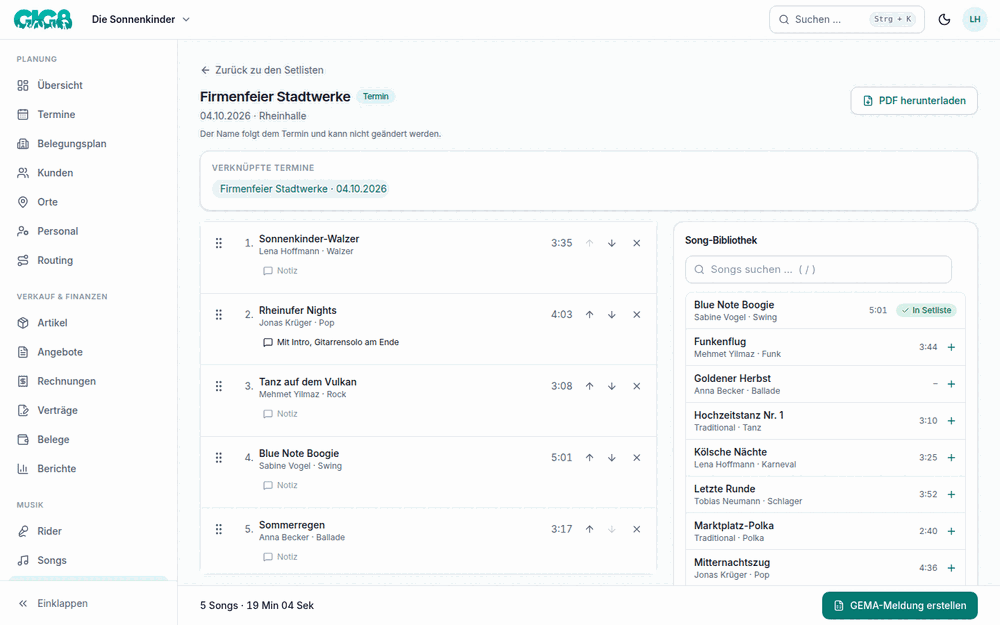Remove Sommerregen from setlist
The width and height of the screenshot is (1000, 625).
click(636, 529)
